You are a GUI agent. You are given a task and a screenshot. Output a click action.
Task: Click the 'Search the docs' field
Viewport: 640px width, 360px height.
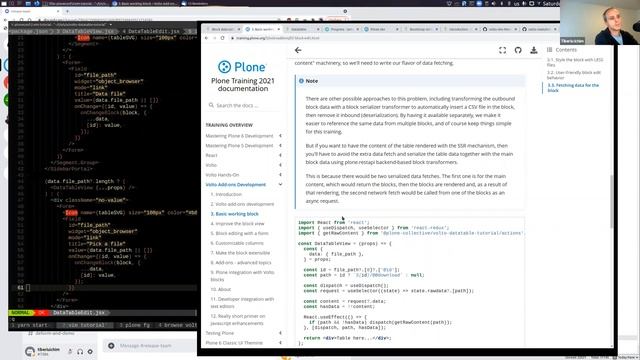(243, 105)
